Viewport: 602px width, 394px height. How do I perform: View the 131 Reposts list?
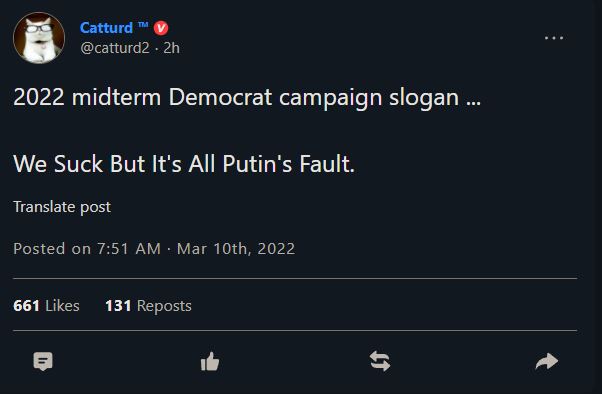click(x=148, y=306)
